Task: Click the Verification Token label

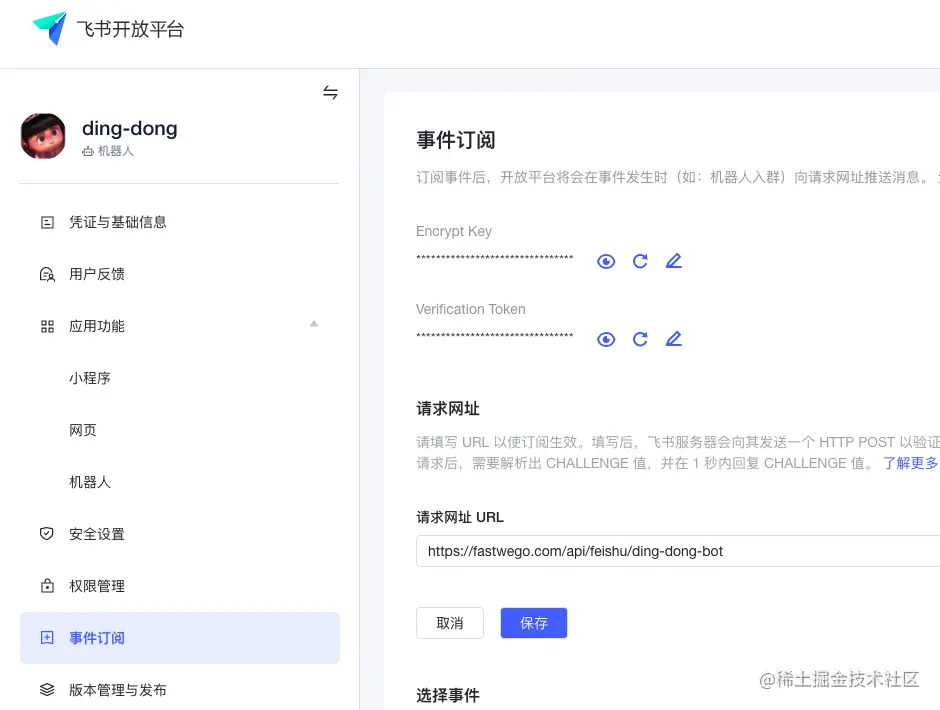Action: click(x=471, y=309)
